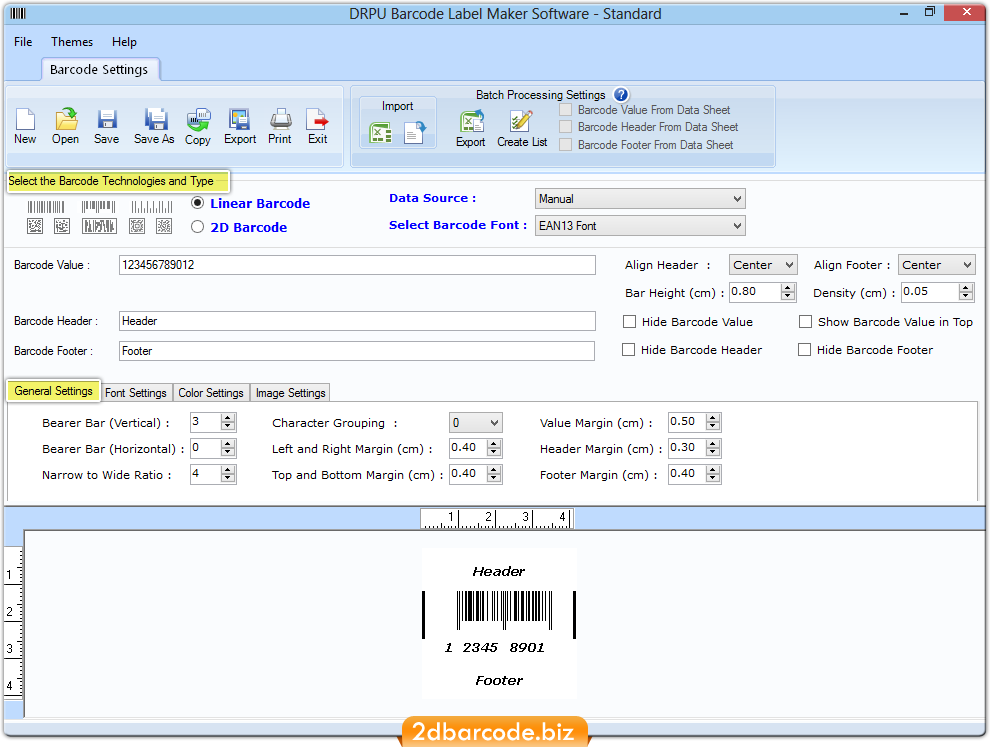Click the Value Margin value field
990x747 pixels.
[687, 422]
